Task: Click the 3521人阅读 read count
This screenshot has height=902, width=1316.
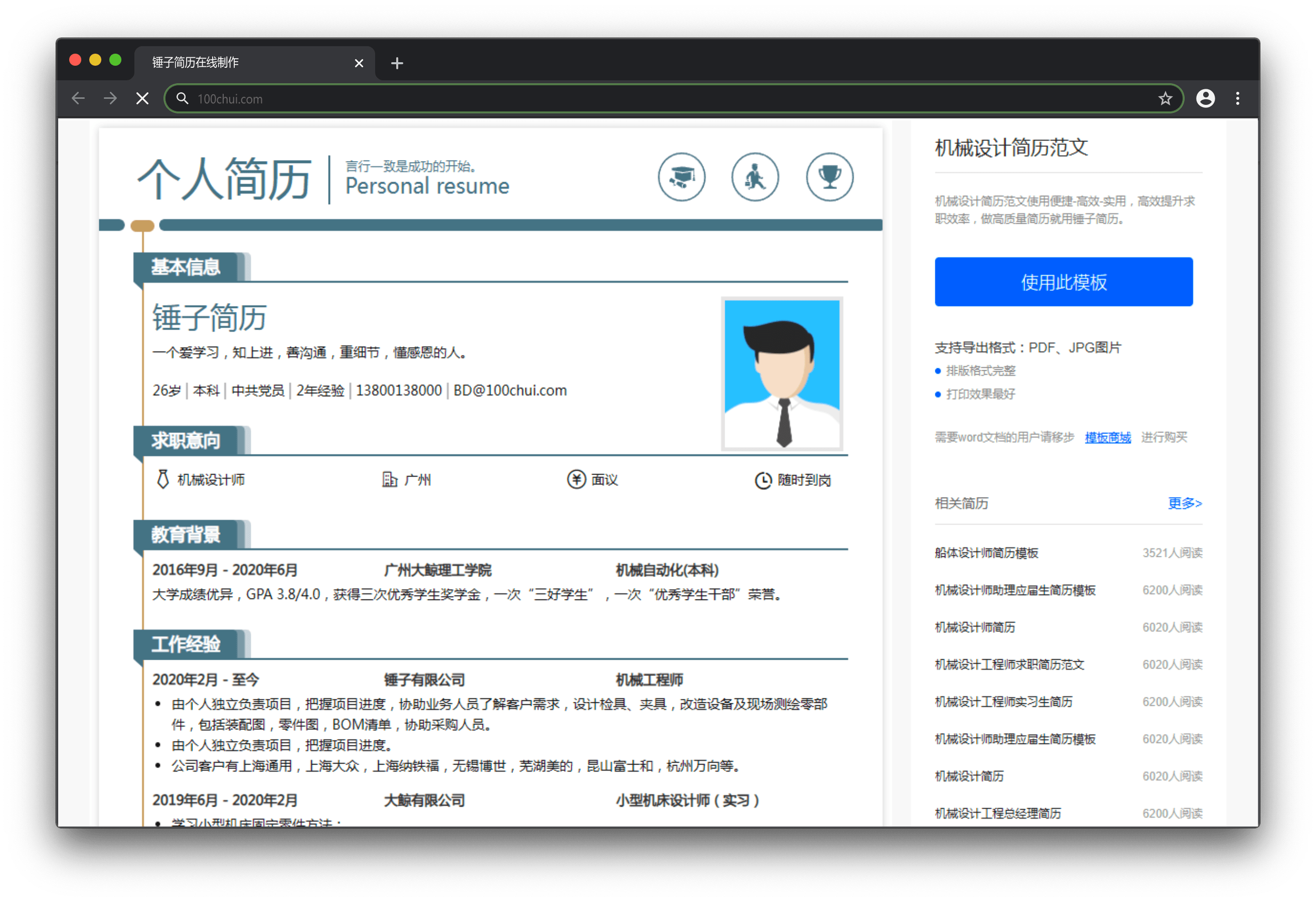Action: 1172,552
